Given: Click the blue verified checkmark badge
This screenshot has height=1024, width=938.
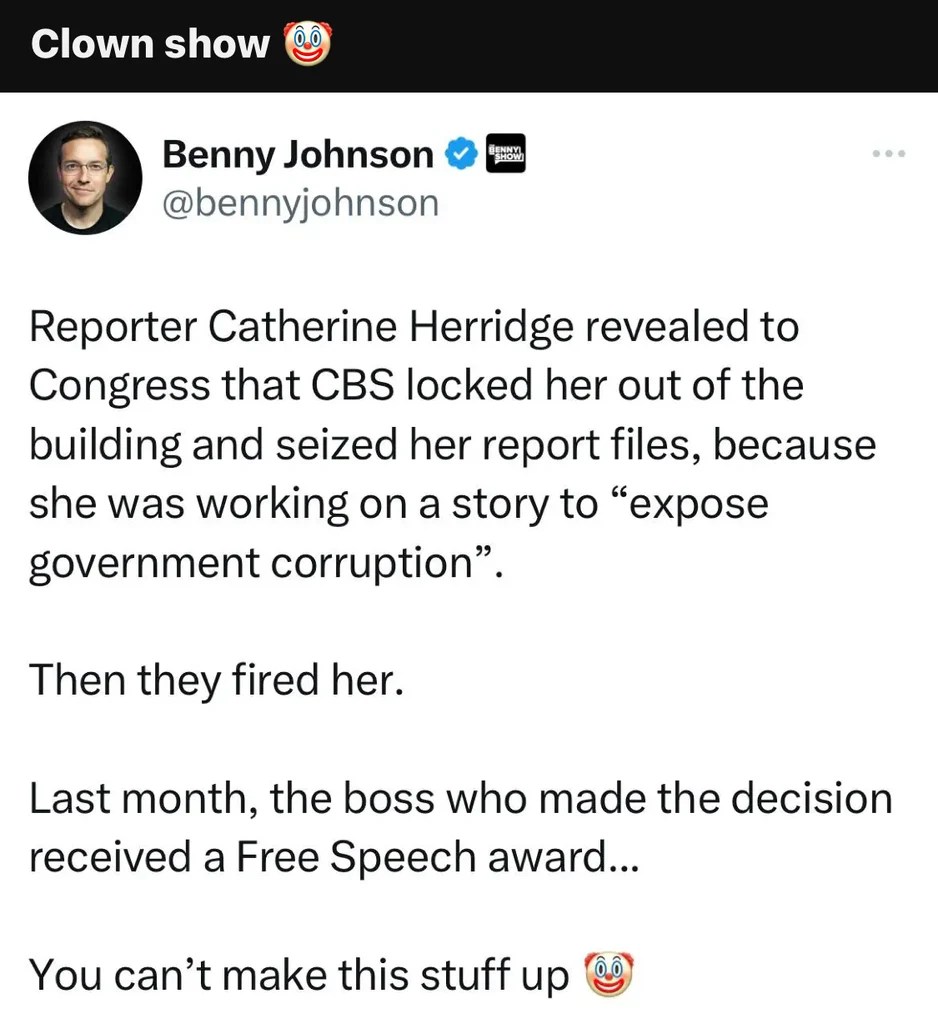Looking at the screenshot, I should click(460, 156).
